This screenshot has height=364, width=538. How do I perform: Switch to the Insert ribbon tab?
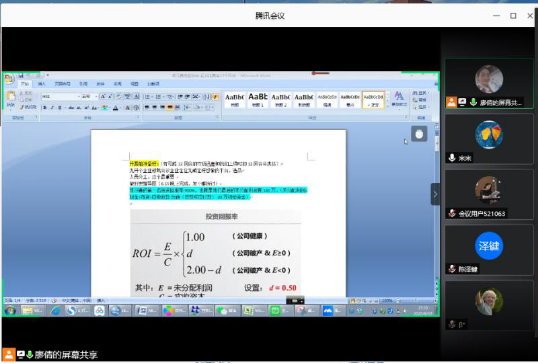tap(42, 84)
